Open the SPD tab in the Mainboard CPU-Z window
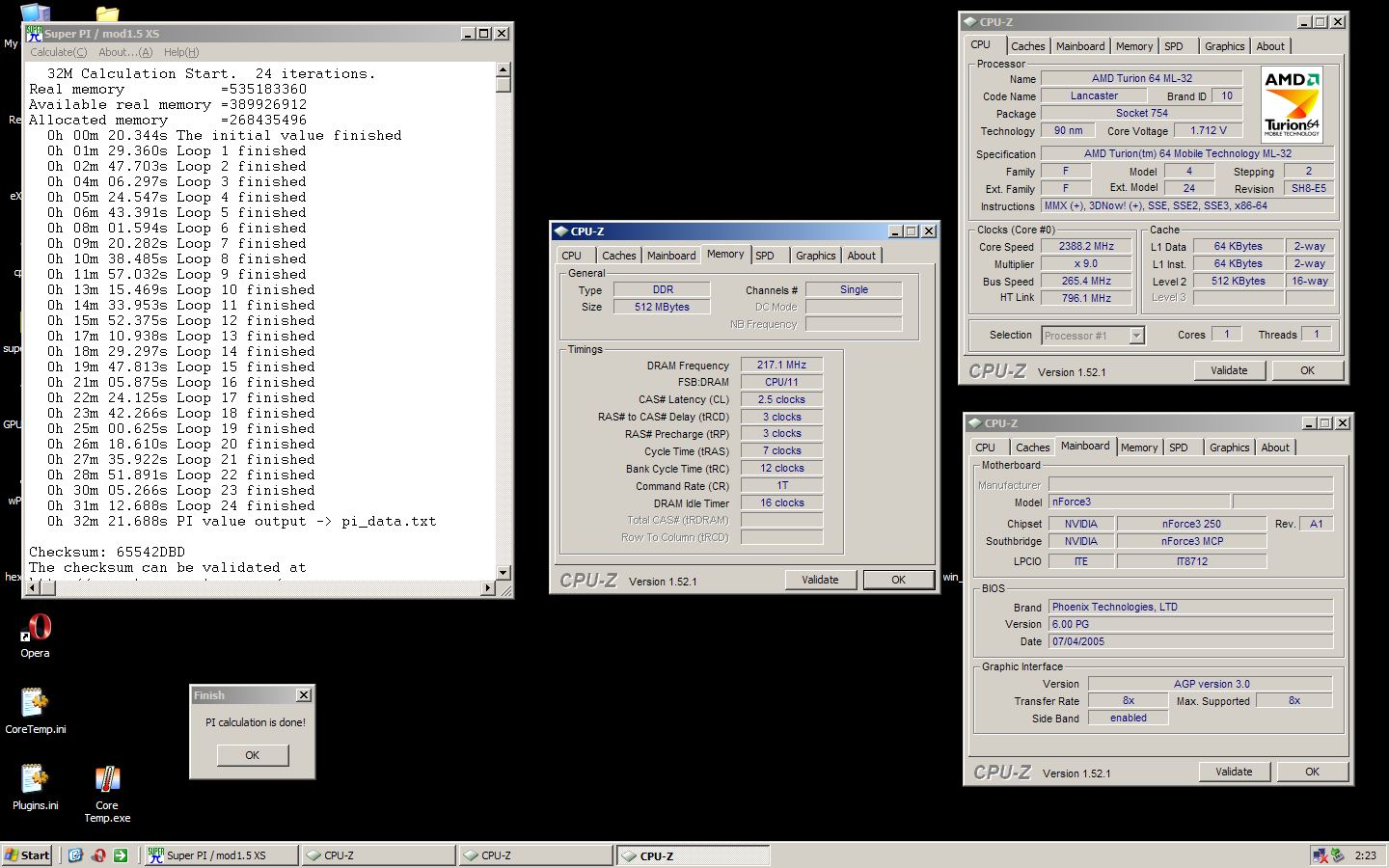Screen dimensions: 1389x868 (1179, 448)
